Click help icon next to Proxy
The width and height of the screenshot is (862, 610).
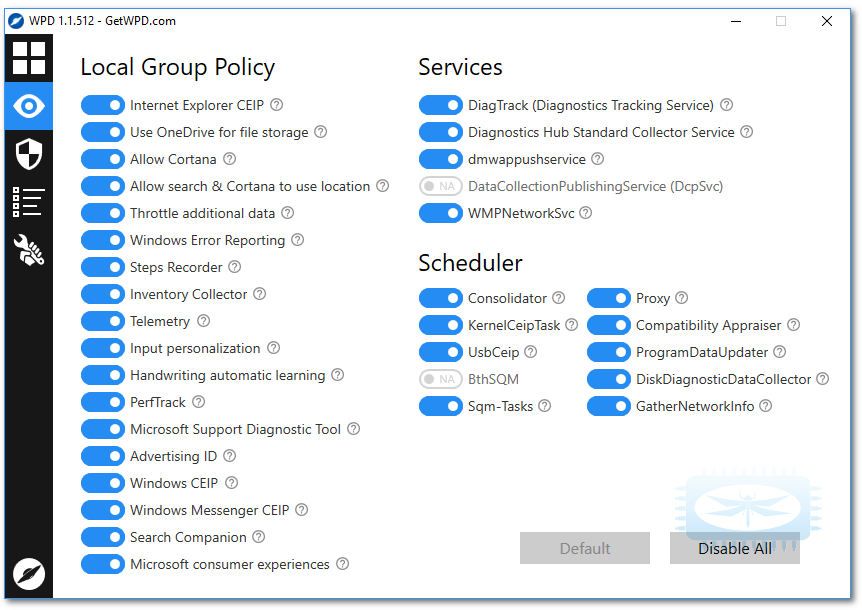[682, 297]
